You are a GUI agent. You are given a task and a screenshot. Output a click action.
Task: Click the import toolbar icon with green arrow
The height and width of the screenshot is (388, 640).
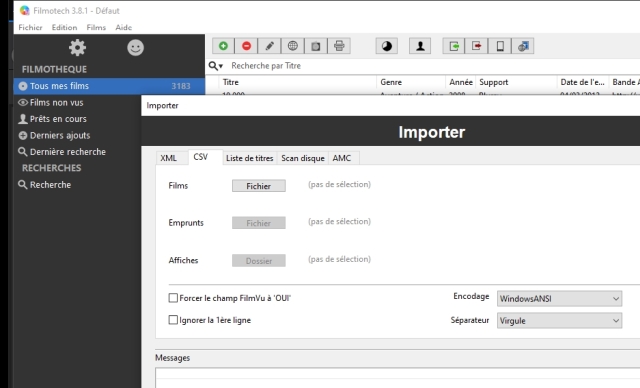pyautogui.click(x=454, y=46)
